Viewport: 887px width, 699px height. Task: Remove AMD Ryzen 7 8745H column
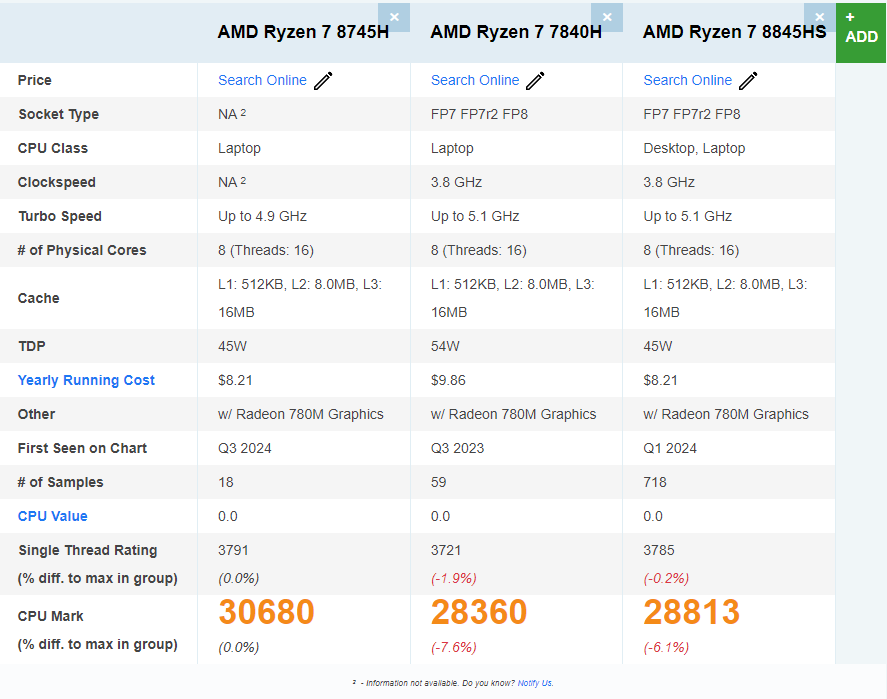click(x=394, y=18)
